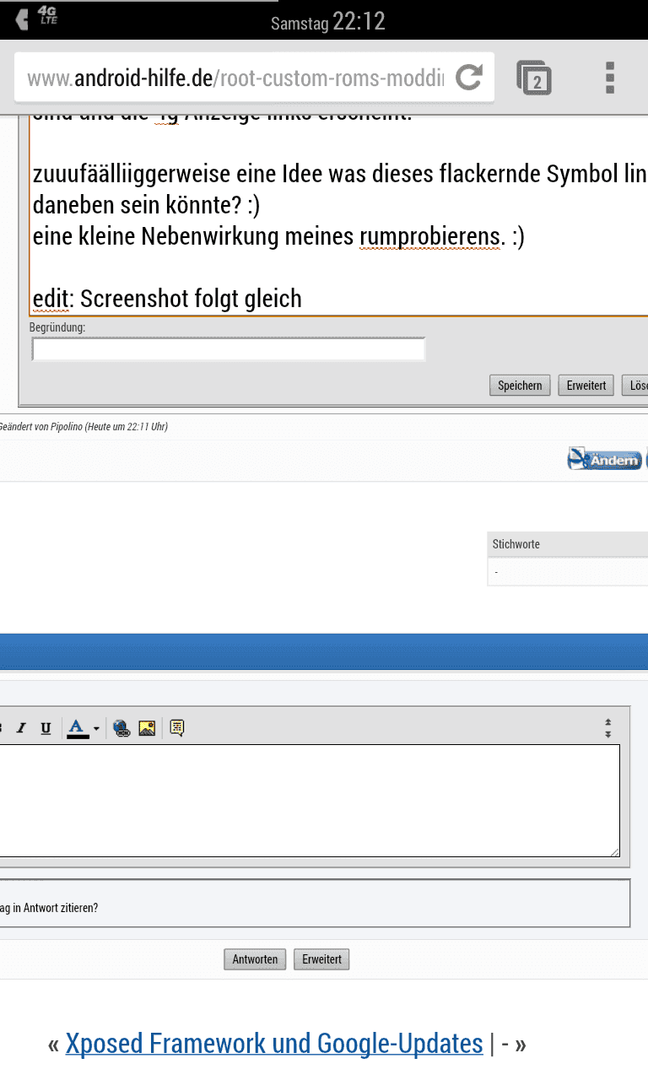The height and width of the screenshot is (1080, 648).
Task: Apply the font color A button
Action: [x=77, y=728]
